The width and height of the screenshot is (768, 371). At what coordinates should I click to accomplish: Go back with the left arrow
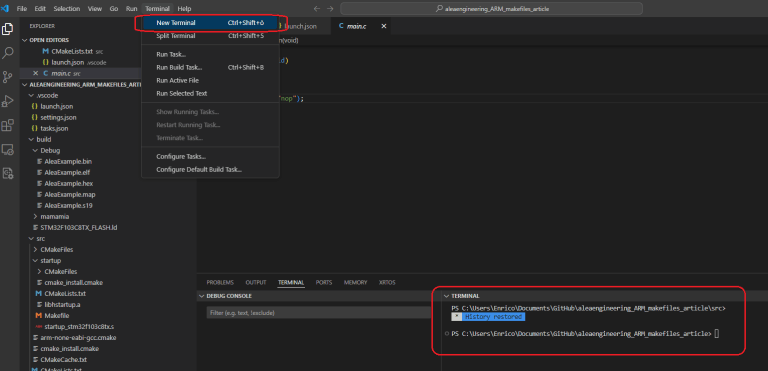(x=316, y=9)
